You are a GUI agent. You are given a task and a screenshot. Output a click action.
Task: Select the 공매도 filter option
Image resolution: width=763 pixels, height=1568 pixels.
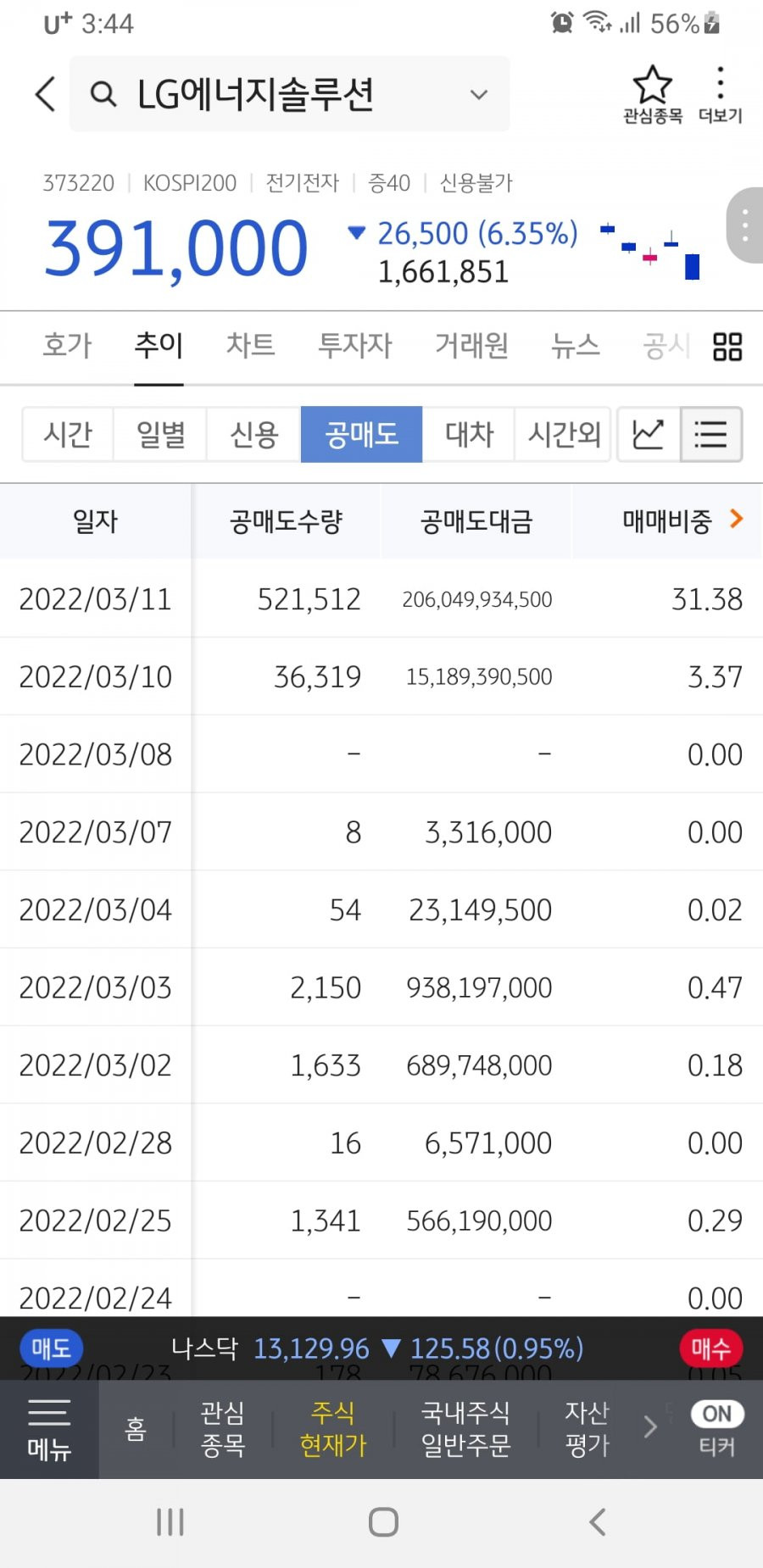click(362, 435)
